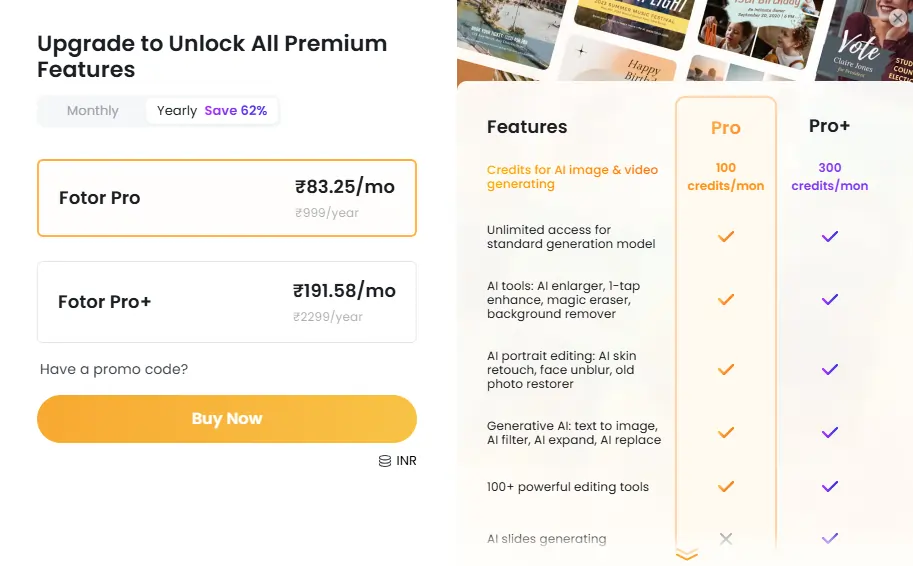Image resolution: width=913 pixels, height=566 pixels.
Task: Click Pro+ checkmark for Generative AI row
Action: coord(829,433)
